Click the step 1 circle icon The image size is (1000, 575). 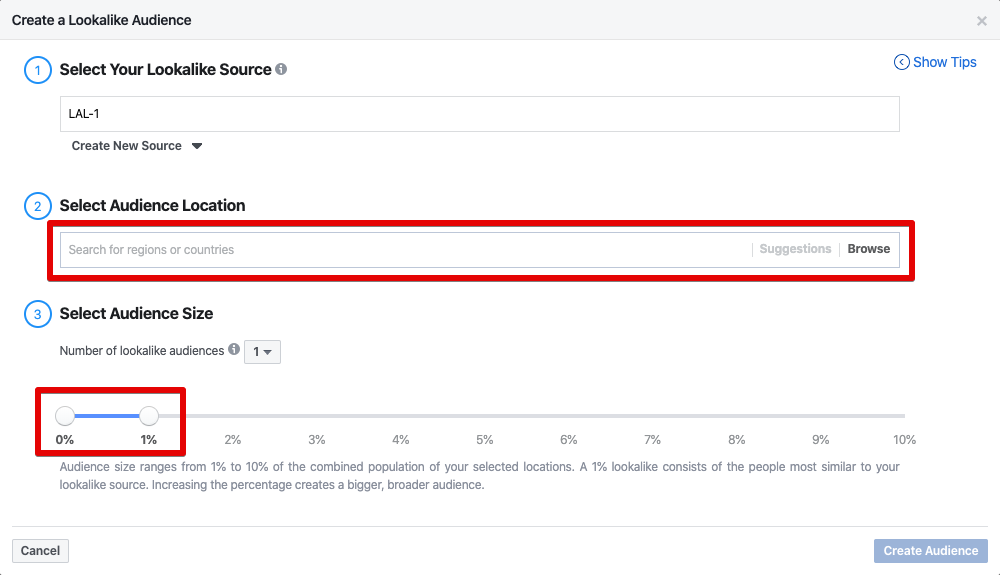37,70
